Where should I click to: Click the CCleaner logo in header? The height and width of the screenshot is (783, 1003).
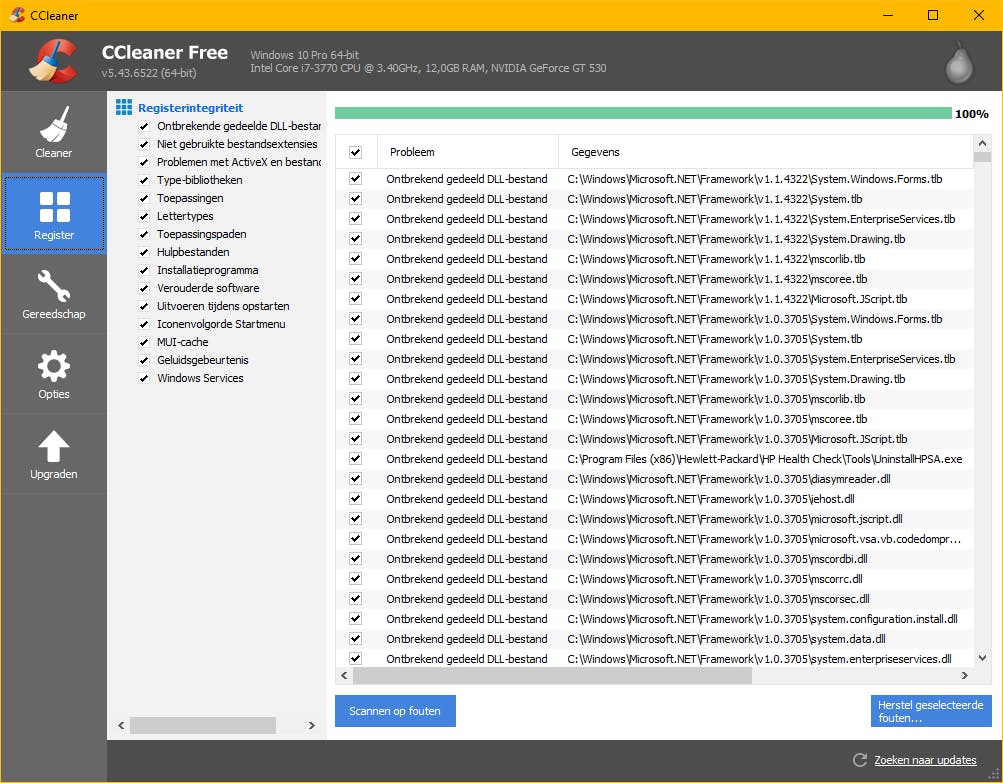click(x=52, y=61)
